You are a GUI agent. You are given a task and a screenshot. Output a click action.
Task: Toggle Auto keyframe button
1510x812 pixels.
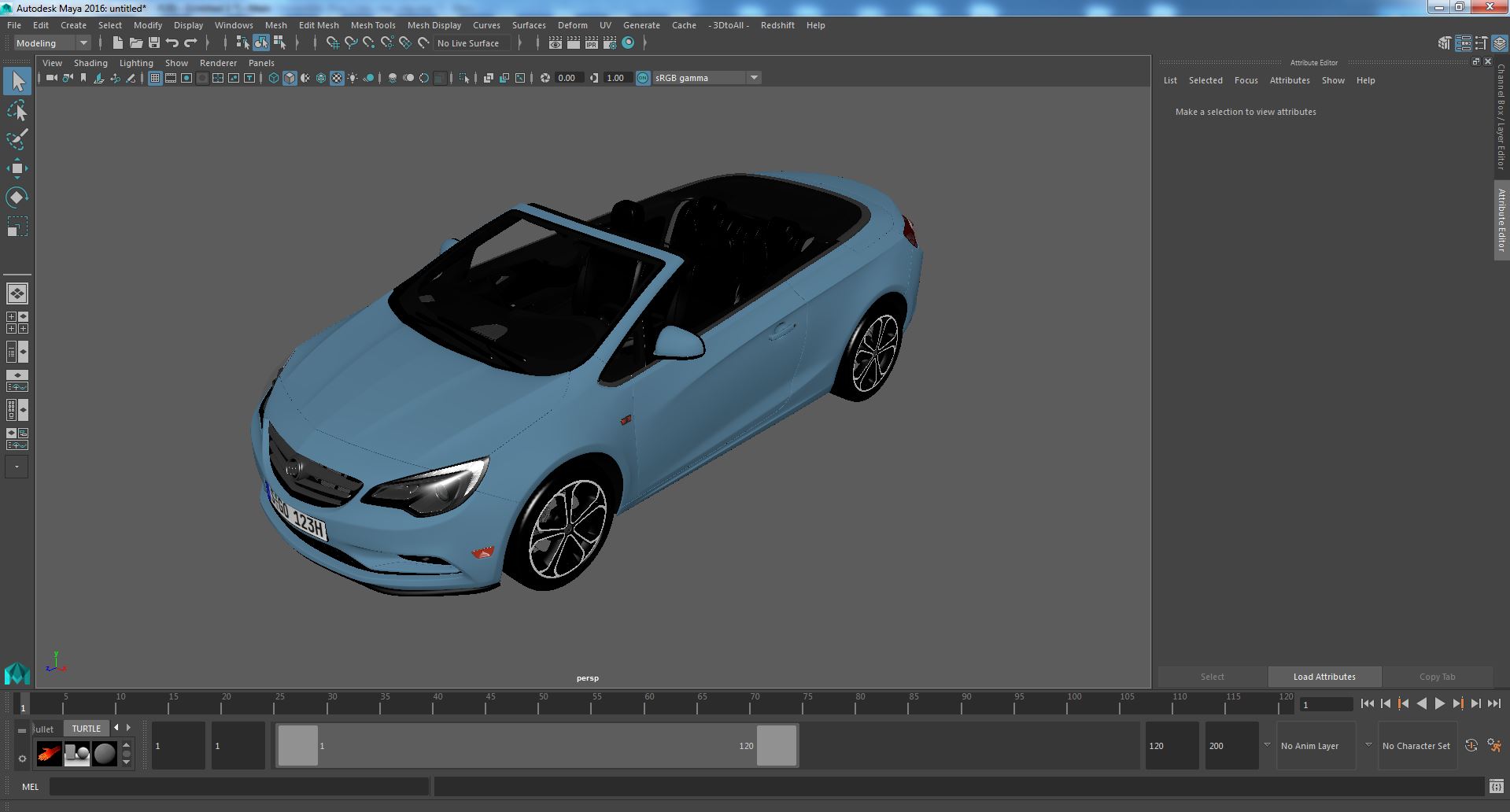point(1471,745)
